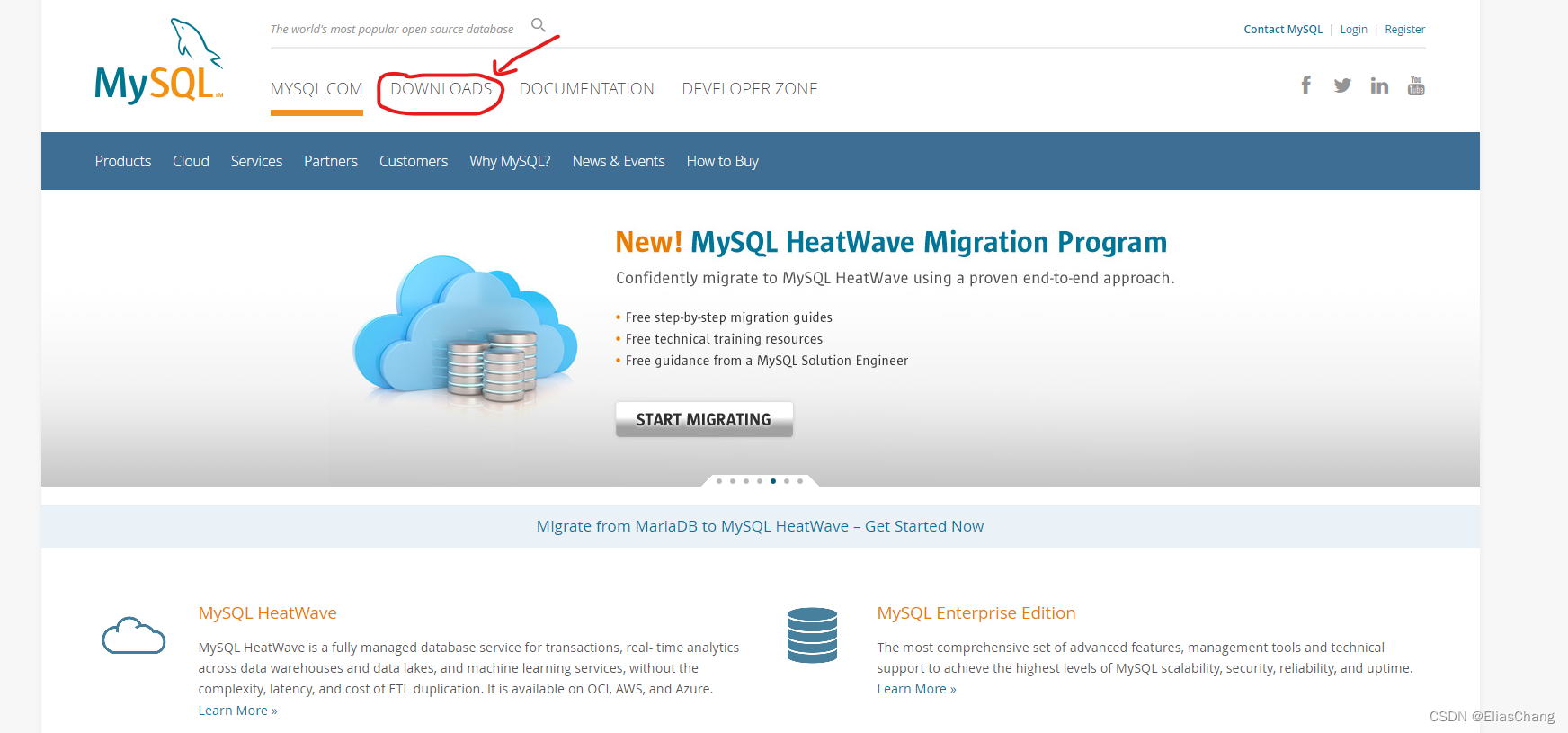The image size is (1568, 733).
Task: Select the fifth highlighted carousel dot
Action: [x=773, y=481]
